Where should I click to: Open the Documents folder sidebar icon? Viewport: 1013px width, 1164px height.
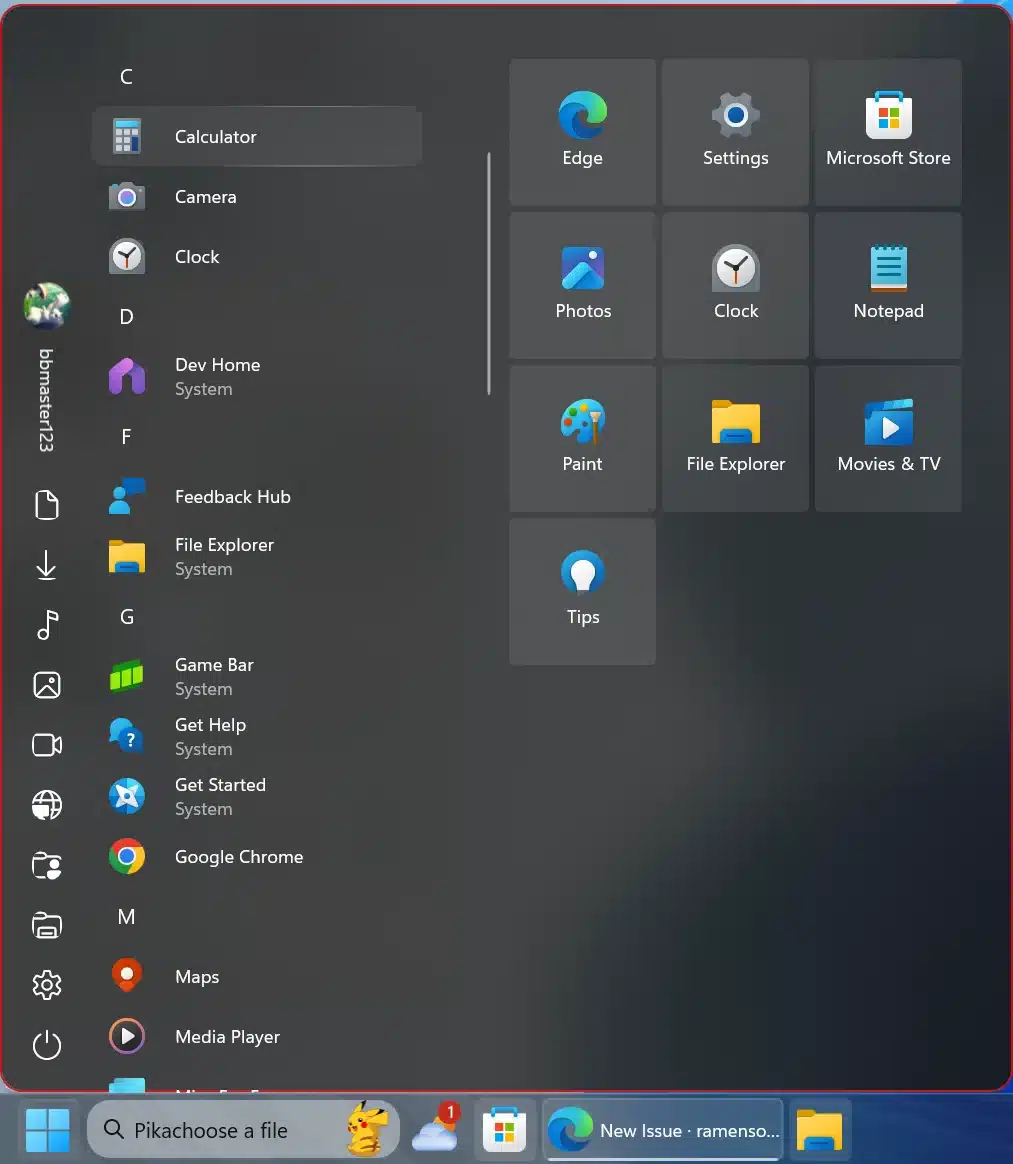47,505
